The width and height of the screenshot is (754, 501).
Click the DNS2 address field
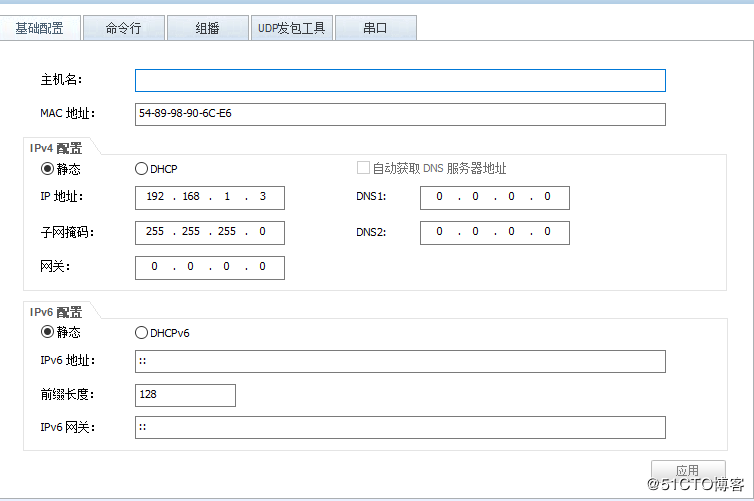click(495, 233)
